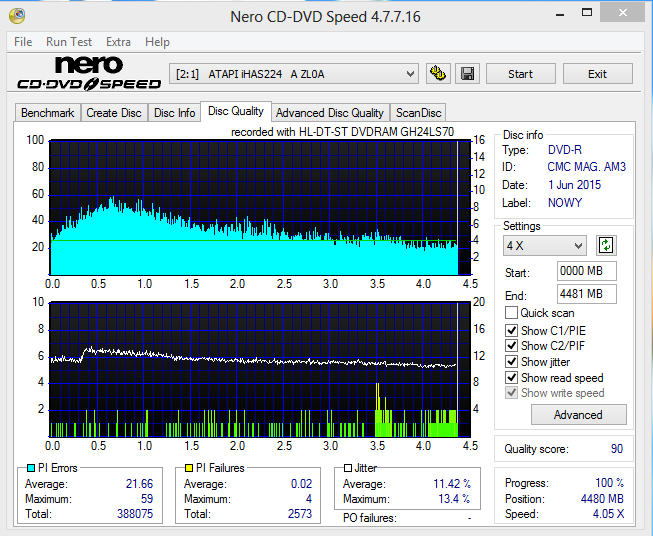Go to Advanced Disc Quality tab

pyautogui.click(x=329, y=113)
